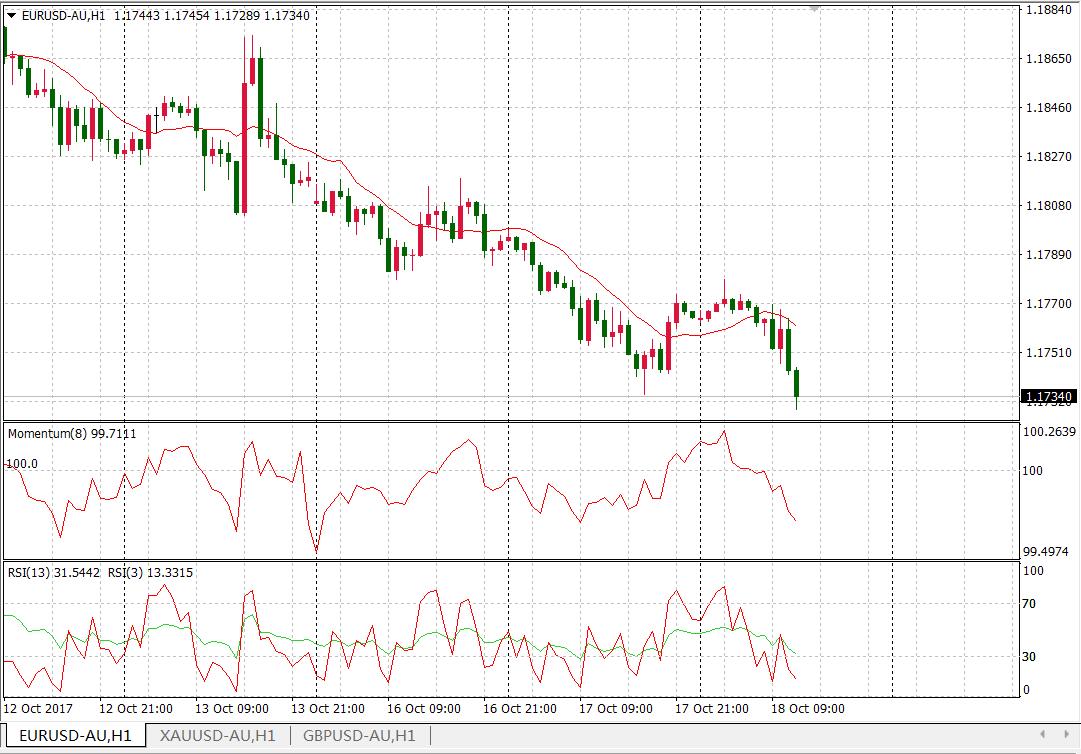The image size is (1081, 754).
Task: Click the 1.17890 price scale value
Action: click(x=1049, y=254)
